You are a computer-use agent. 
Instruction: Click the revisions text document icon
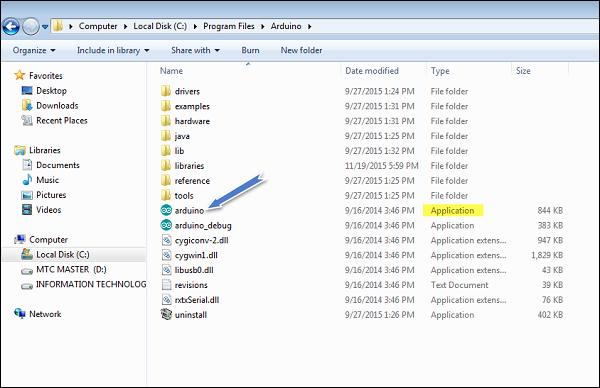pyautogui.click(x=166, y=285)
